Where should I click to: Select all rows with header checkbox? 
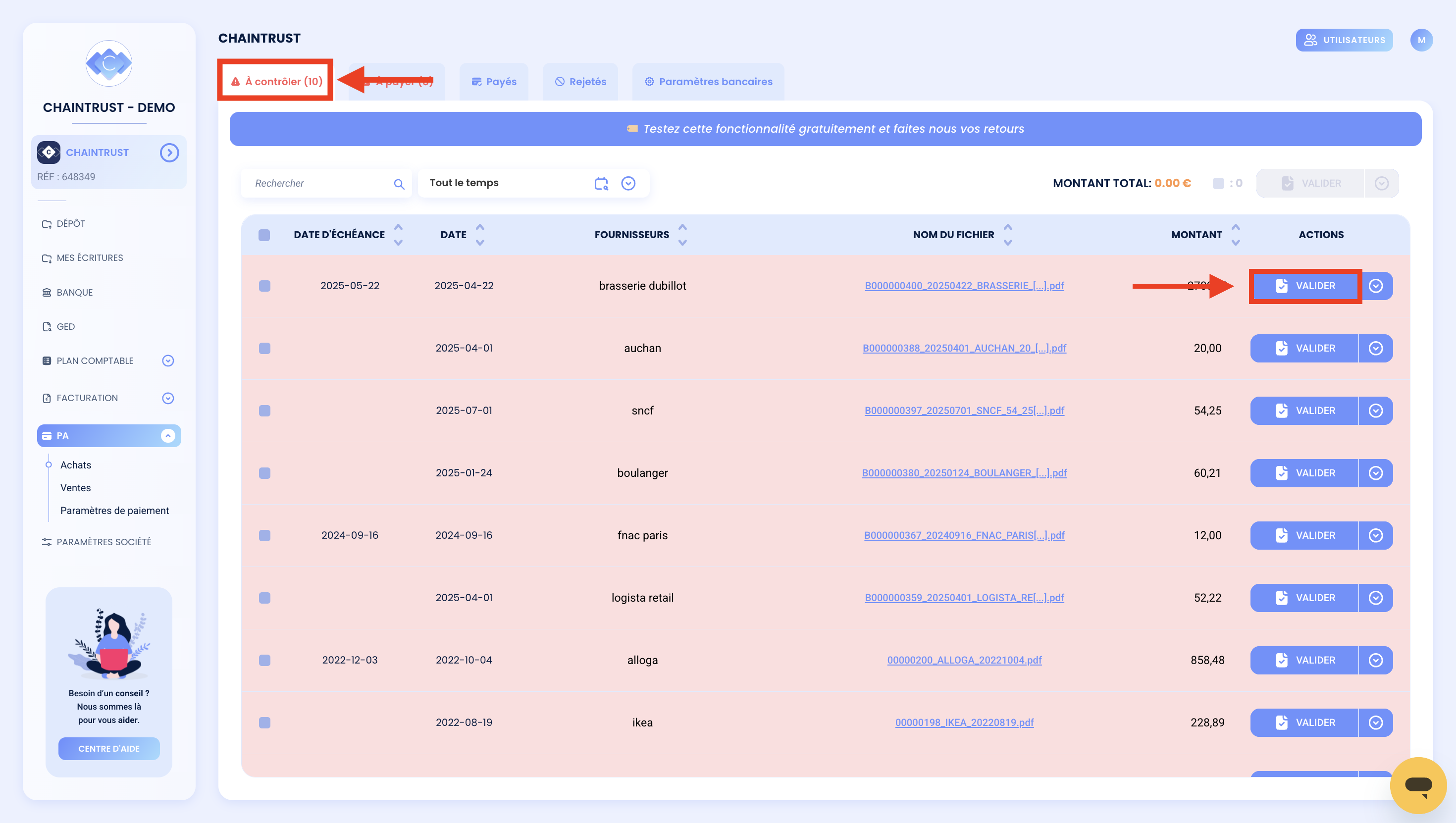264,235
